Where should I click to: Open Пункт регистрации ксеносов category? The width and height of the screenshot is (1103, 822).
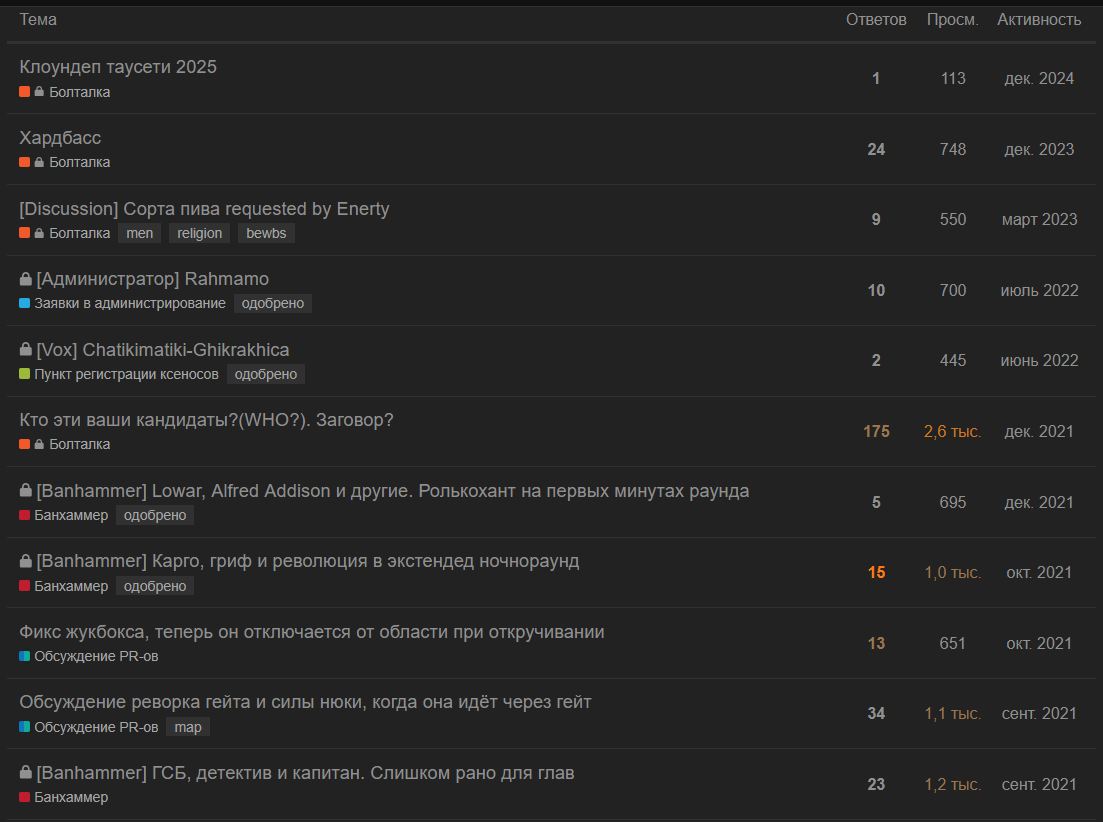(127, 375)
